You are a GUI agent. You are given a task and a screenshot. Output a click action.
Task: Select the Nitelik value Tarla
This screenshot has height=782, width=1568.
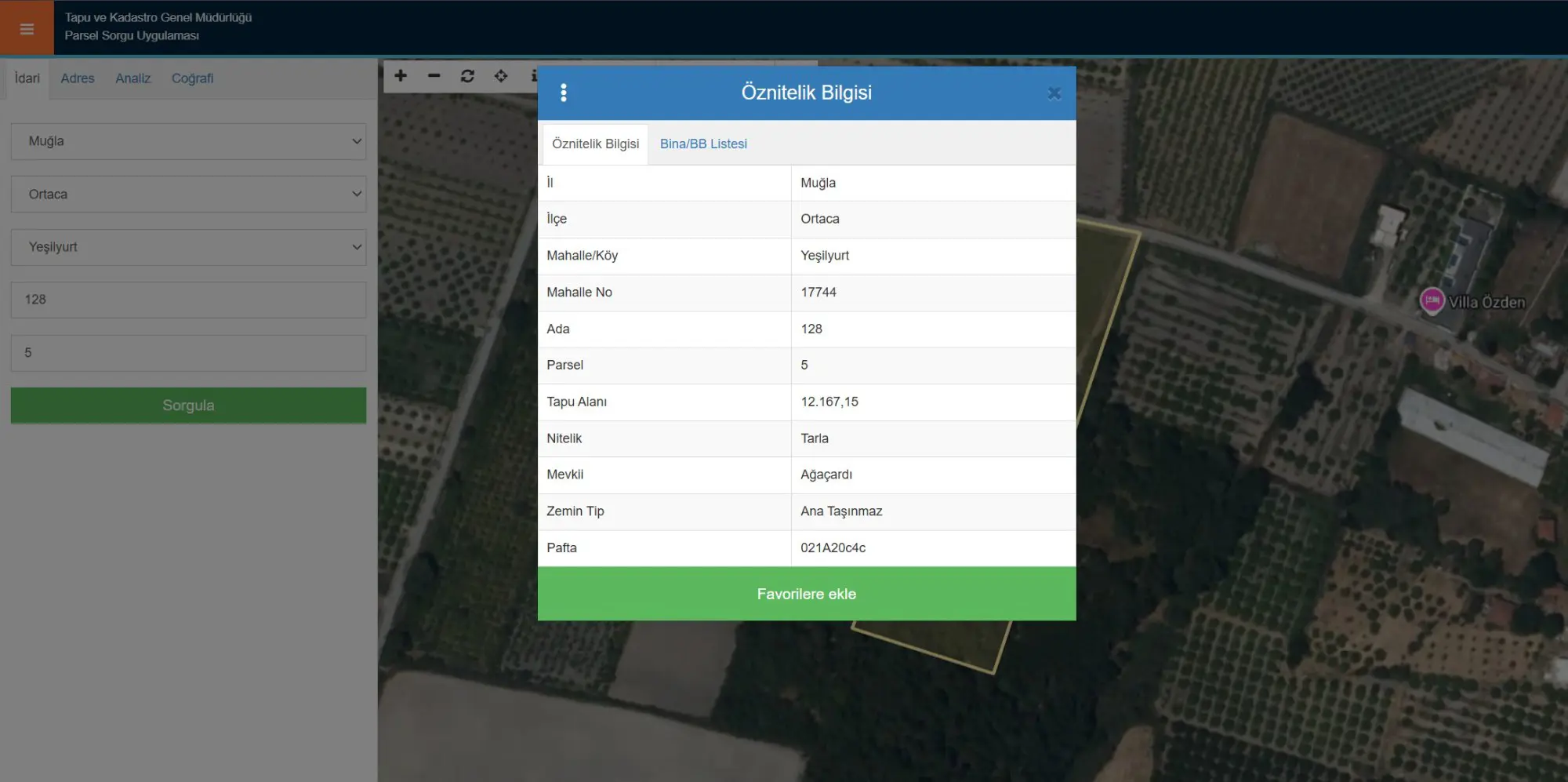pos(815,438)
